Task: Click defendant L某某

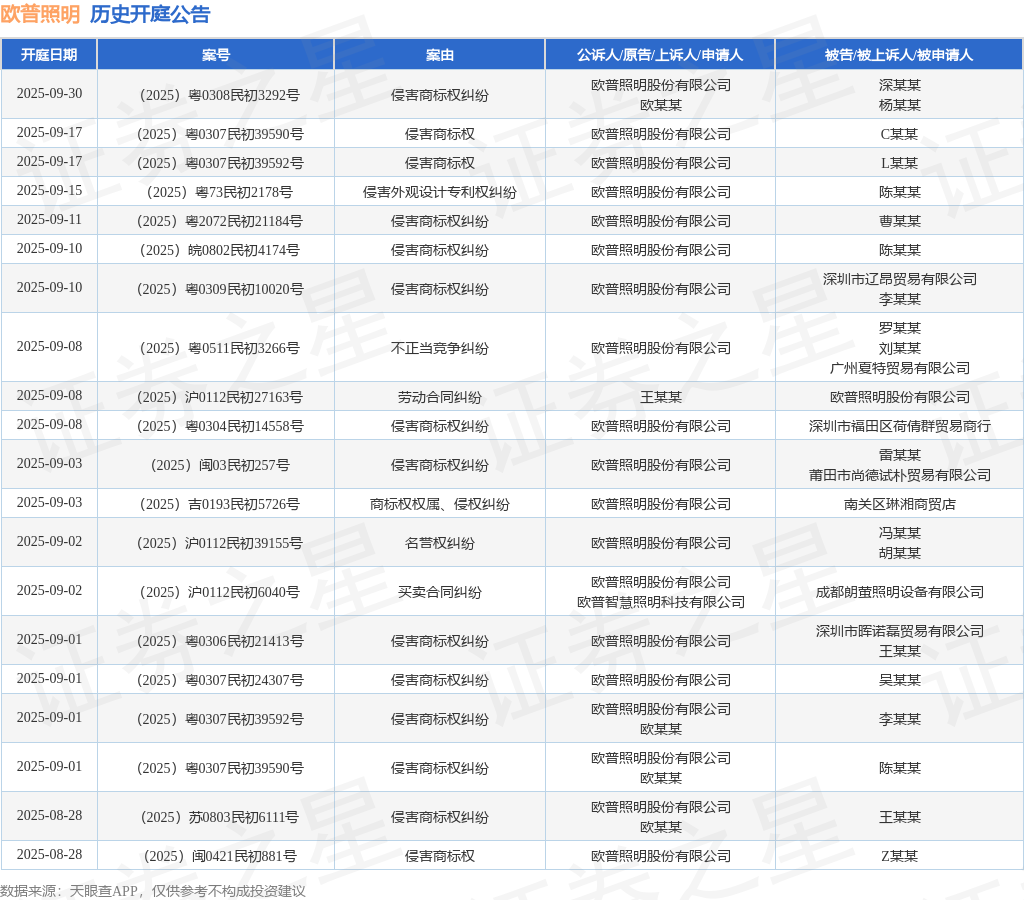Action: coord(899,163)
